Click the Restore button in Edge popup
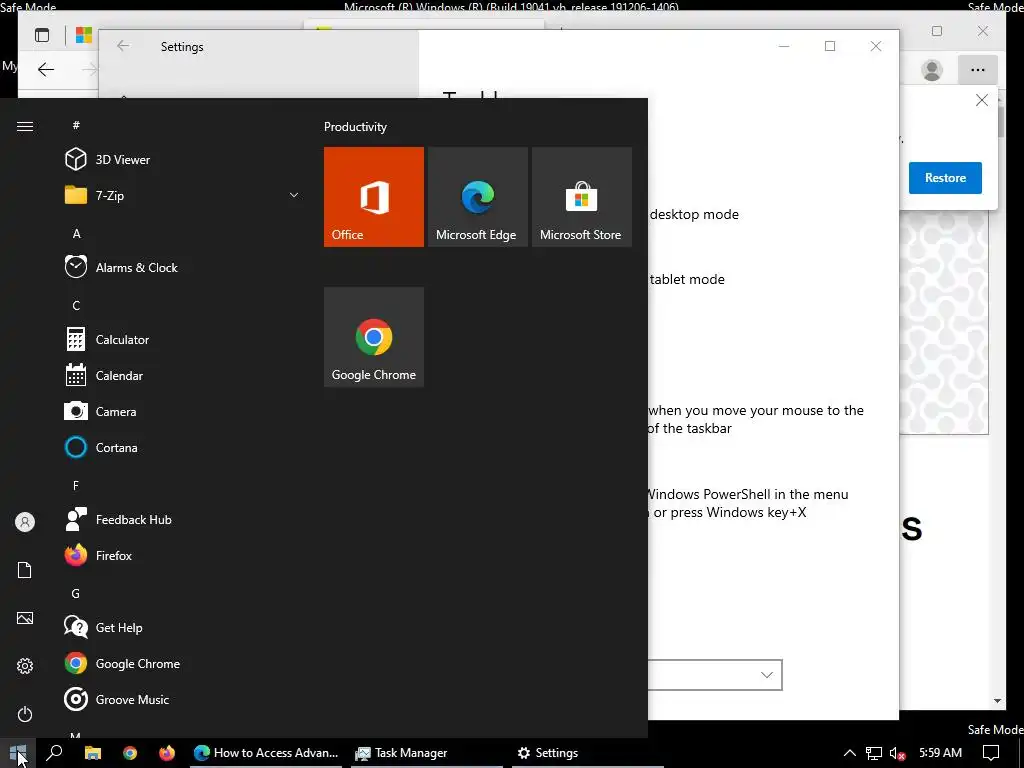 point(945,178)
